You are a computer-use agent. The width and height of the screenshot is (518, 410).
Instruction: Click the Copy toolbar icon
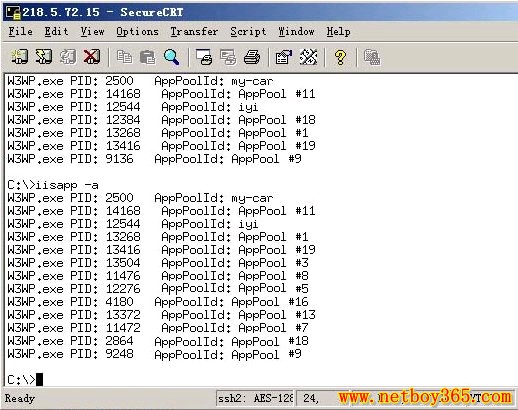124,57
